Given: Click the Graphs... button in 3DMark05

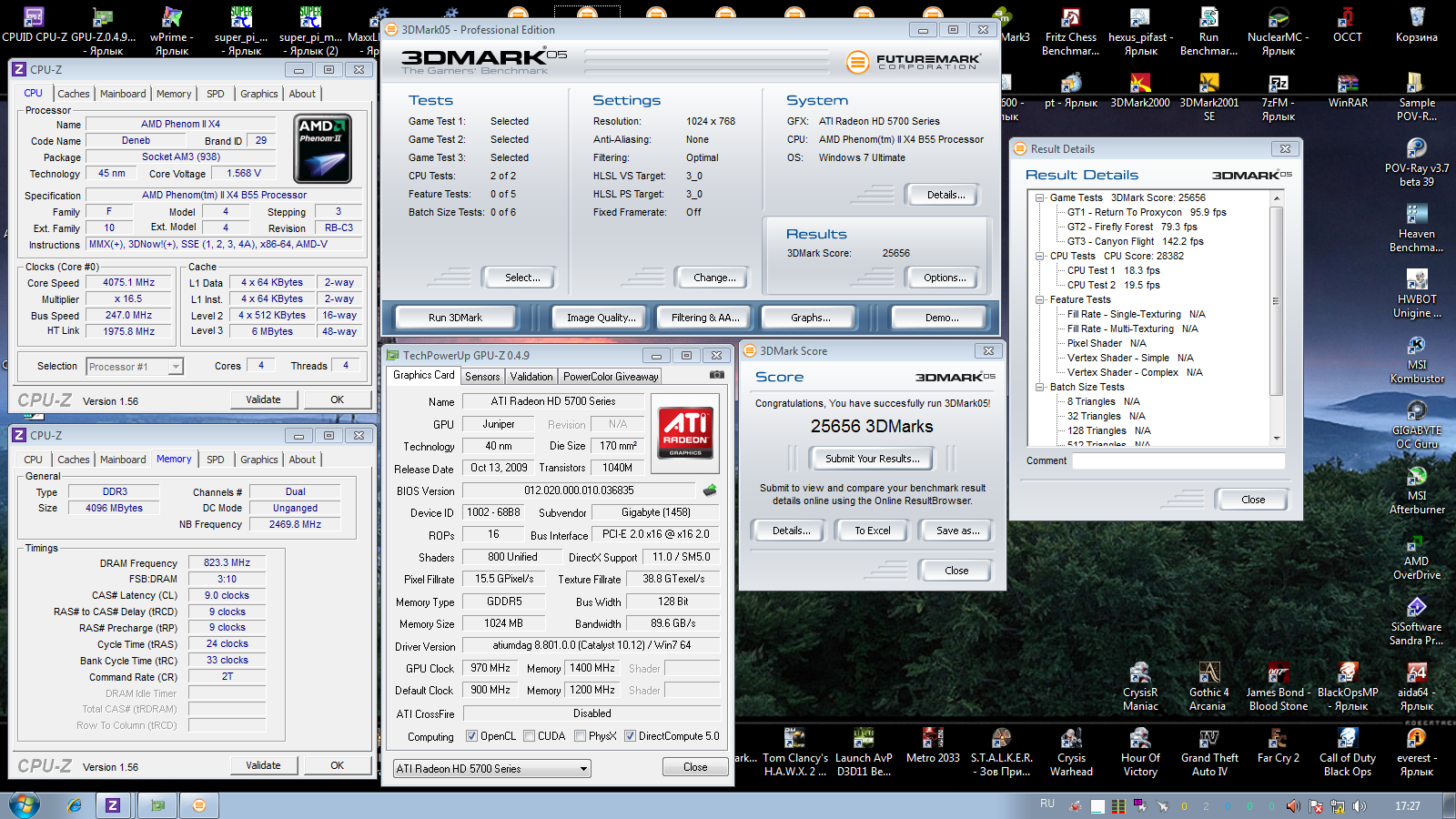Looking at the screenshot, I should (810, 318).
